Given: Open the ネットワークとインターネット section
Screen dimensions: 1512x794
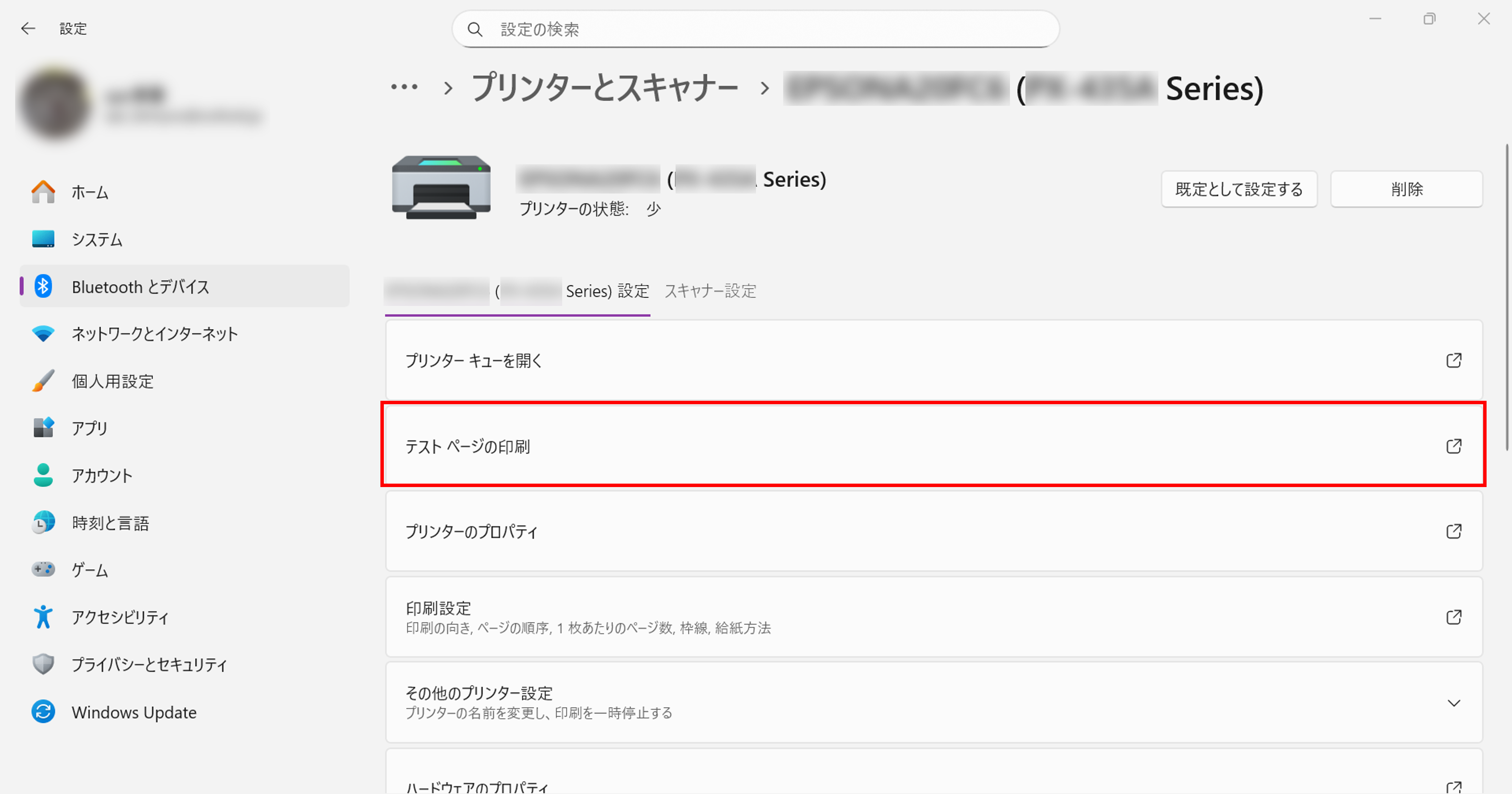Looking at the screenshot, I should point(154,333).
